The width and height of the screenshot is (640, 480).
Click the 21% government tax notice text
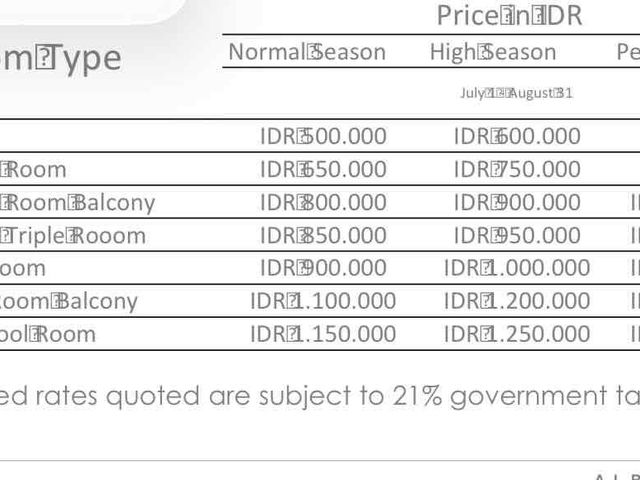(x=320, y=396)
